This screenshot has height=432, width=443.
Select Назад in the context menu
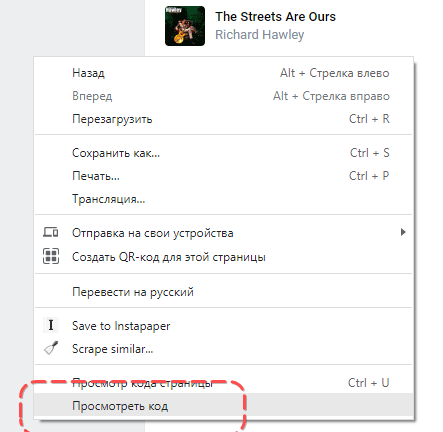[x=224, y=73]
